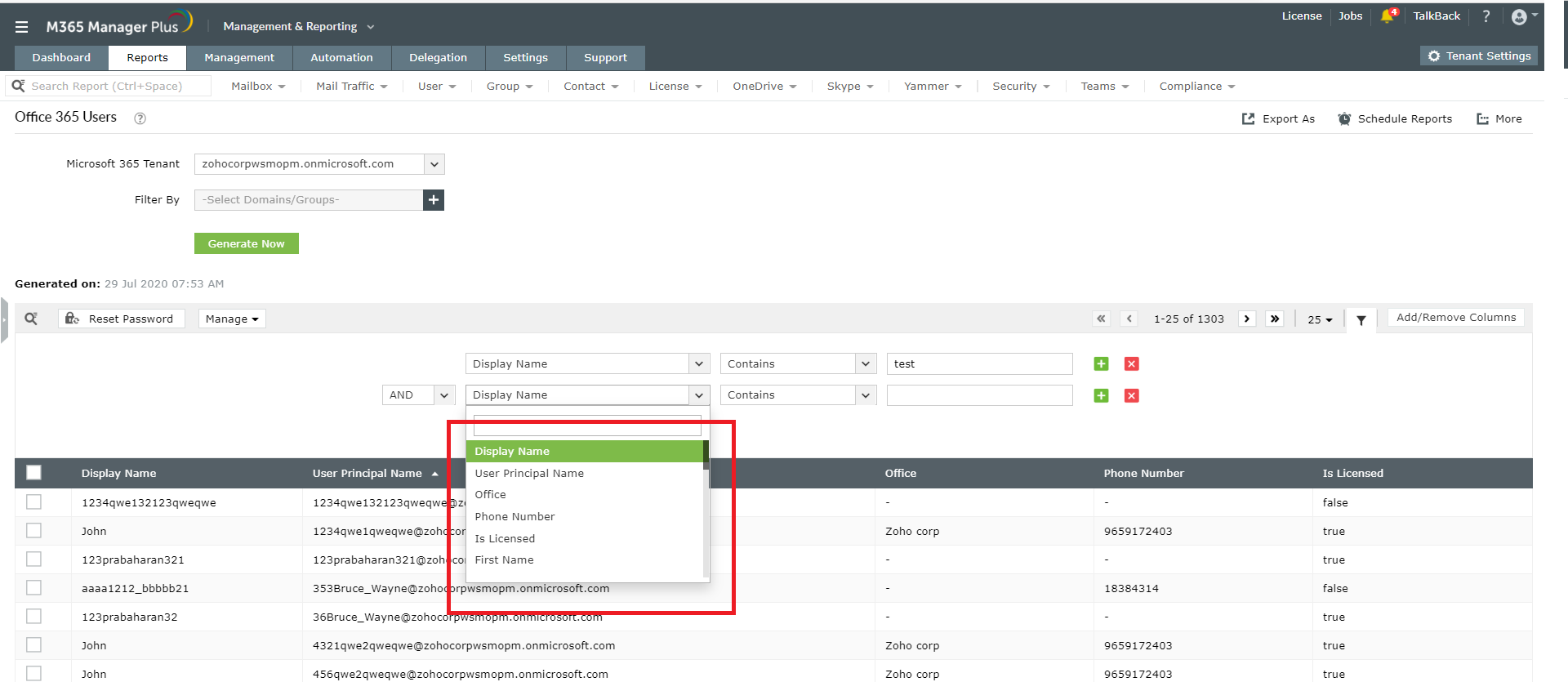Remove the 'test' filter condition row
Image resolution: width=1568 pixels, height=682 pixels.
[1131, 363]
